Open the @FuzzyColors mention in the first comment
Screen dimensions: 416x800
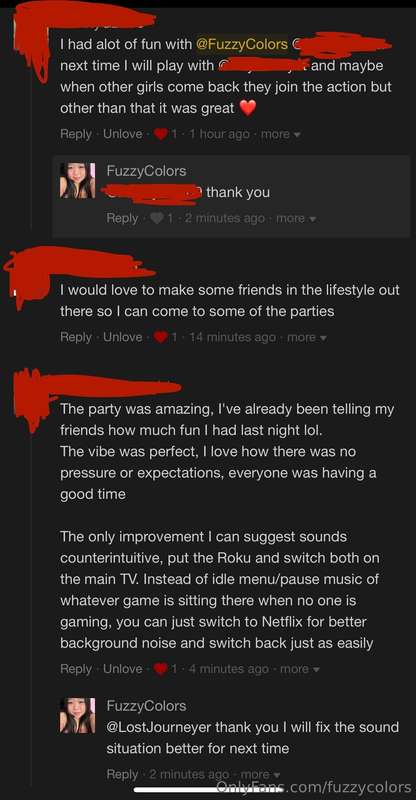pyautogui.click(x=242, y=44)
